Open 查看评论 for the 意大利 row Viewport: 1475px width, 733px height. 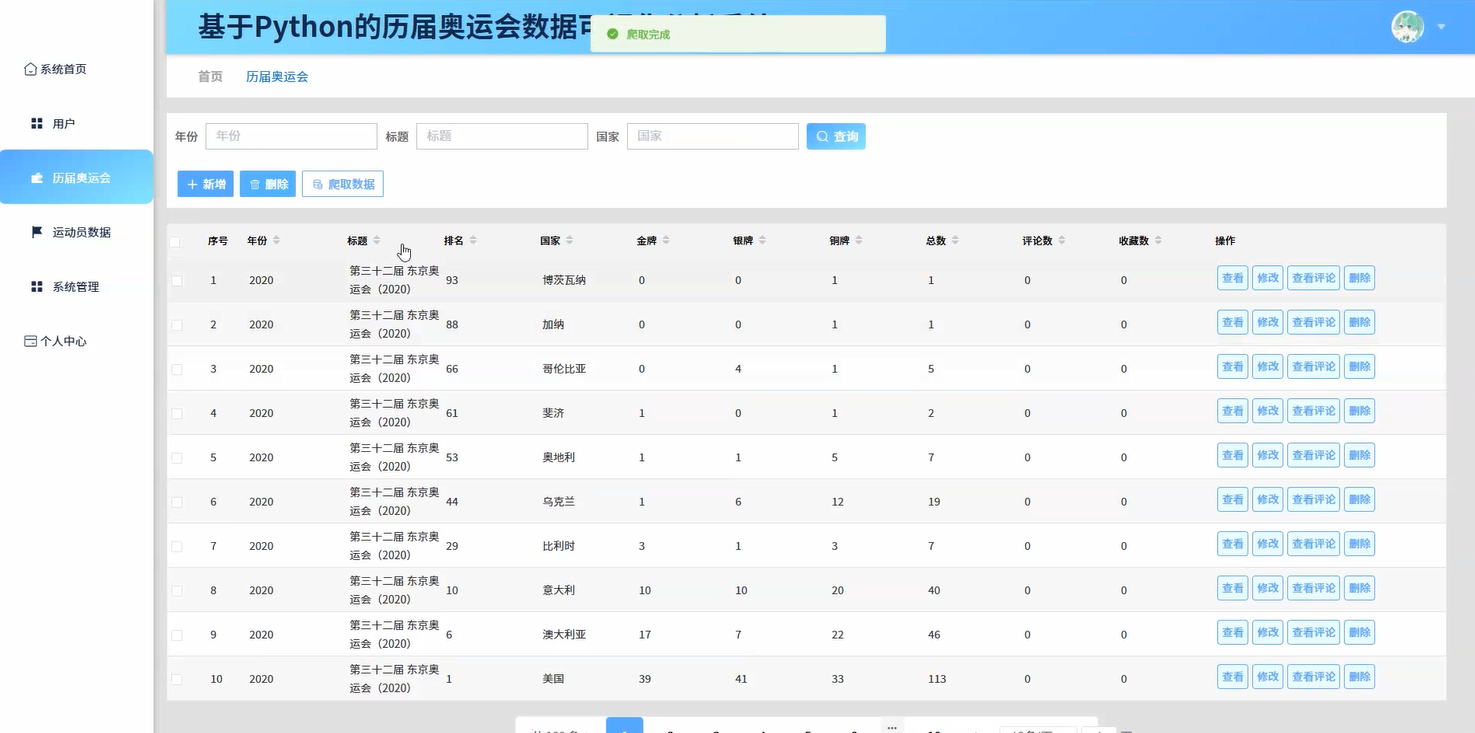click(1313, 588)
